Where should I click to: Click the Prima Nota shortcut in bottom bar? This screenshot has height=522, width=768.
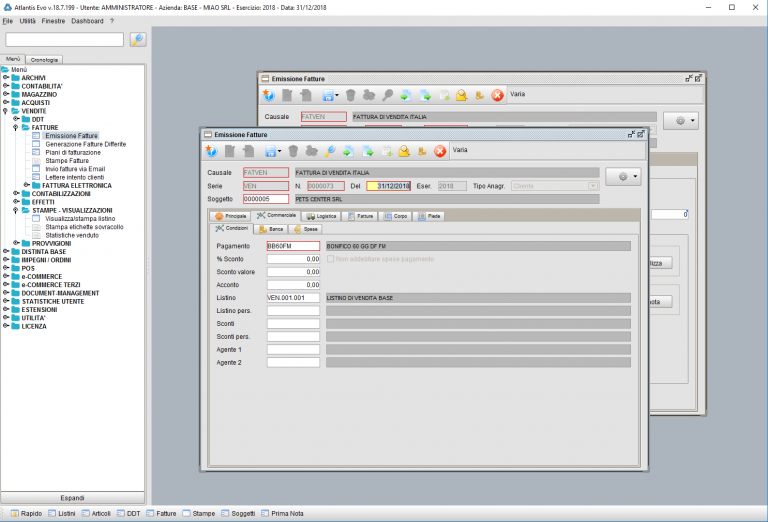[282, 514]
